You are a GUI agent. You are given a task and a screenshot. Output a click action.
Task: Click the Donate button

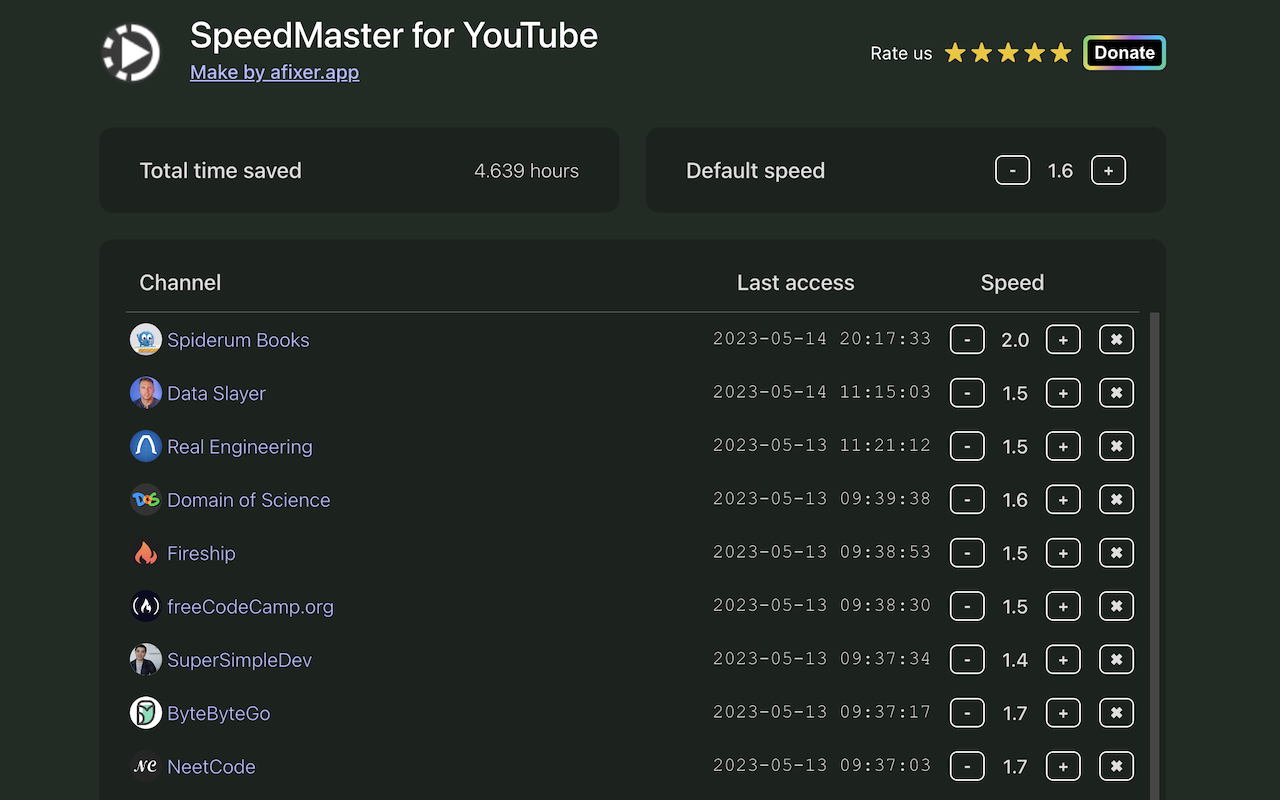point(1124,53)
